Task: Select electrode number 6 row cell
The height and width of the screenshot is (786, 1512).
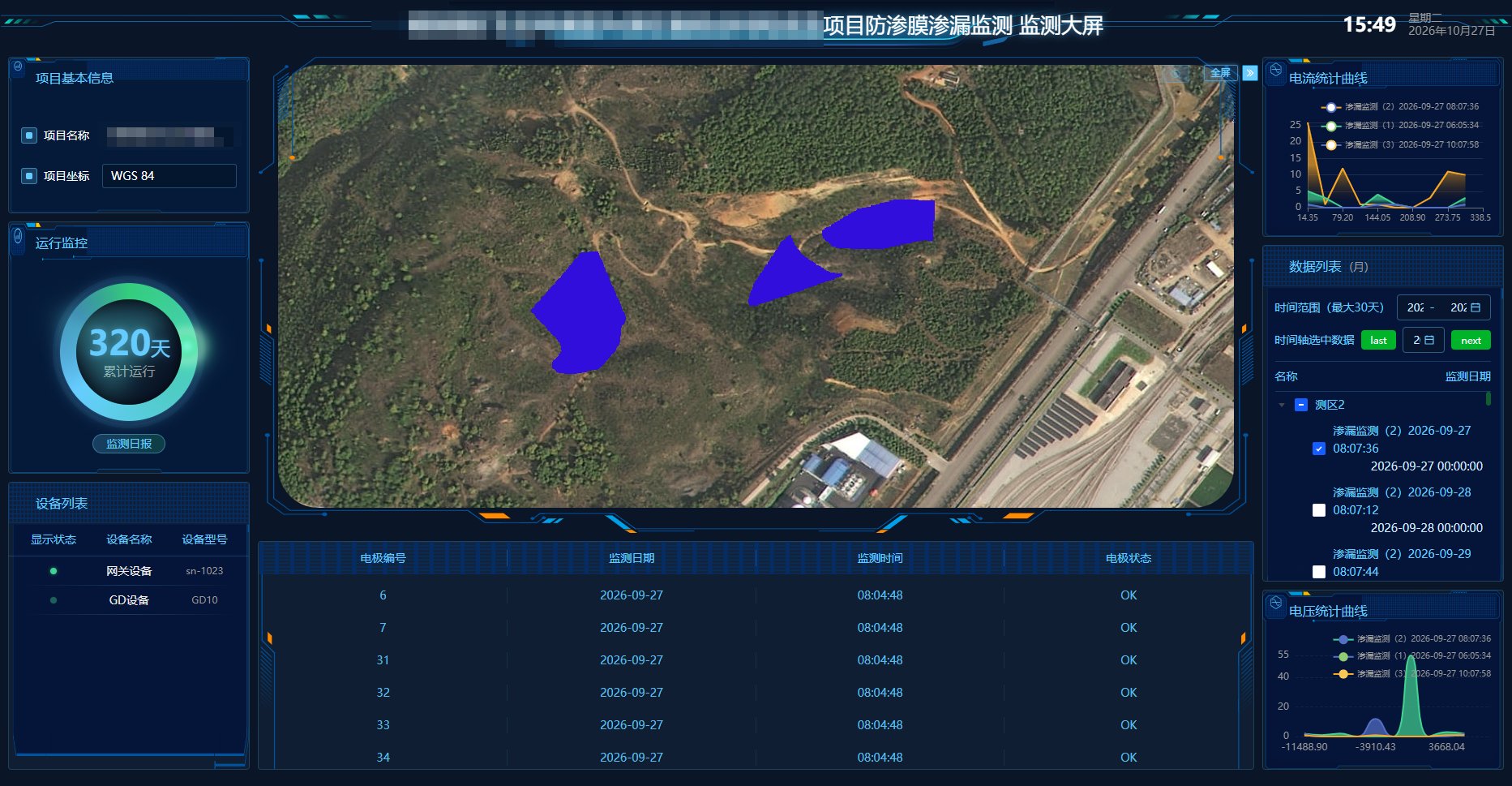Action: [383, 595]
